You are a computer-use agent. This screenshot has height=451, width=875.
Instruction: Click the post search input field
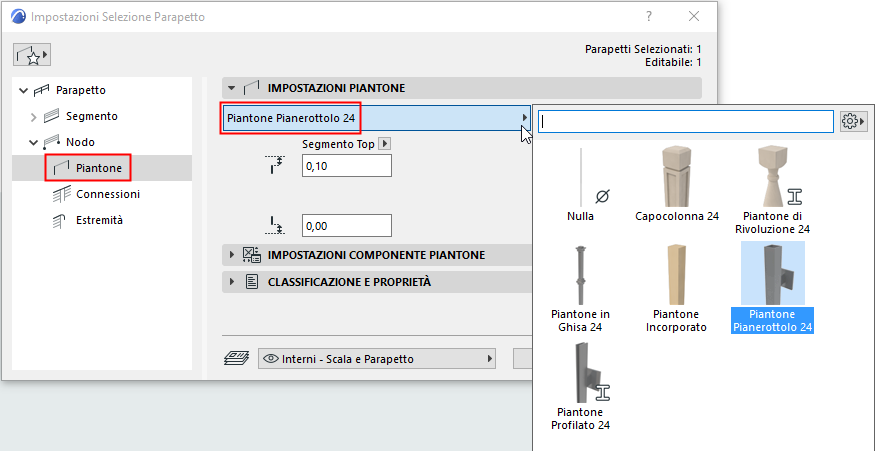pyautogui.click(x=686, y=121)
